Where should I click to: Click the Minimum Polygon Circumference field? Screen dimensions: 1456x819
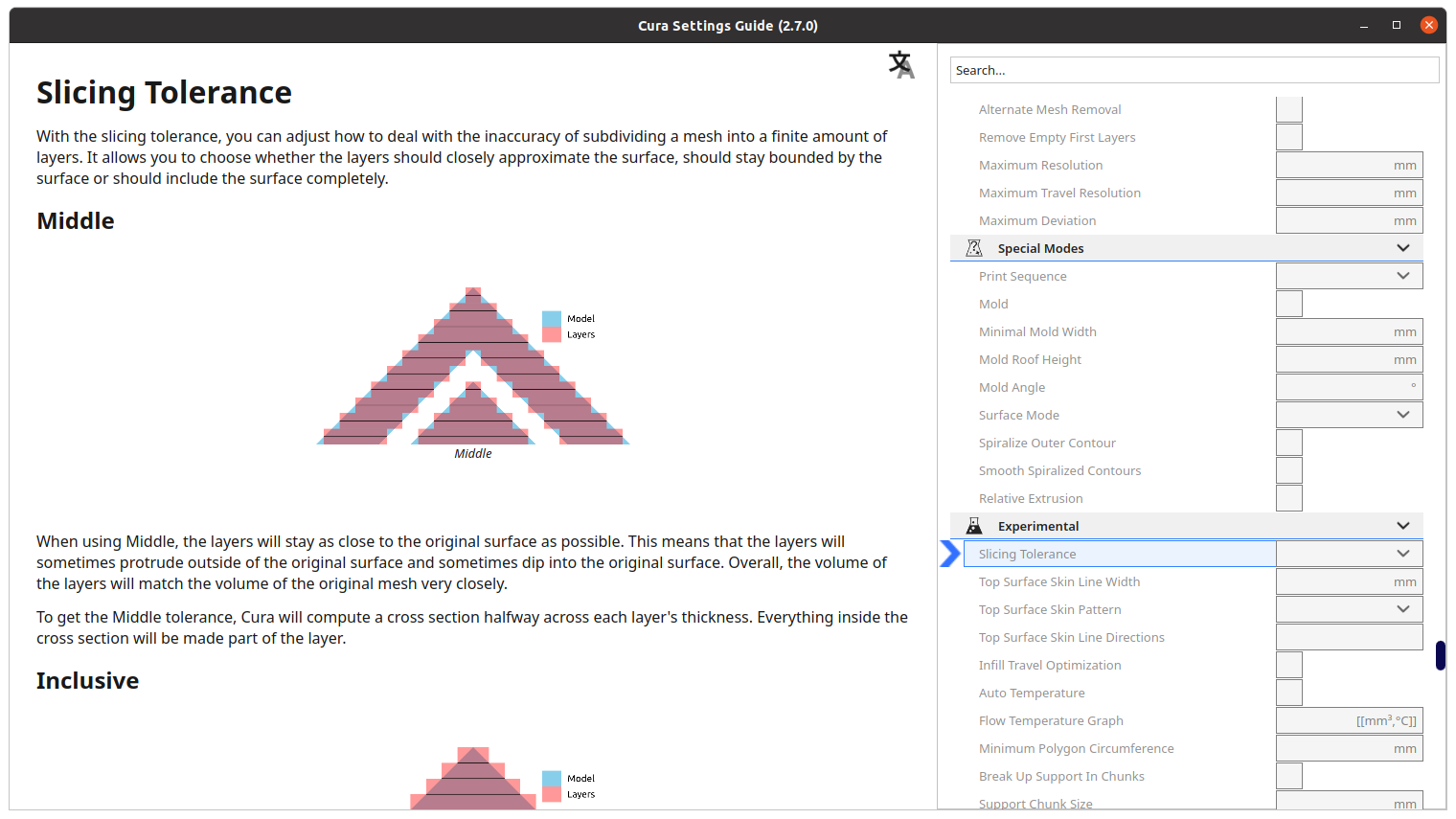click(1350, 748)
